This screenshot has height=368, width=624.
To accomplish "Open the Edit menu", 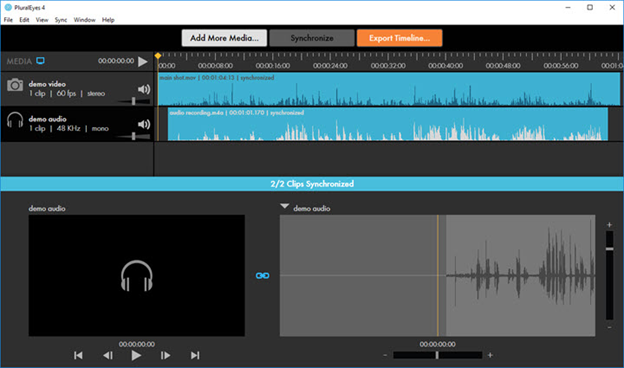I will click(x=24, y=20).
